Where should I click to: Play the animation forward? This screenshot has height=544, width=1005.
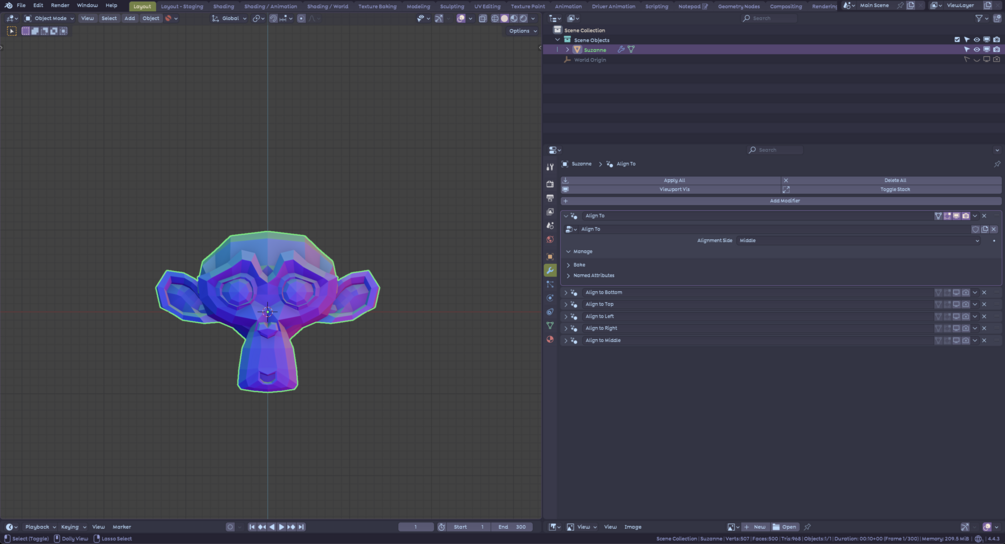(281, 527)
